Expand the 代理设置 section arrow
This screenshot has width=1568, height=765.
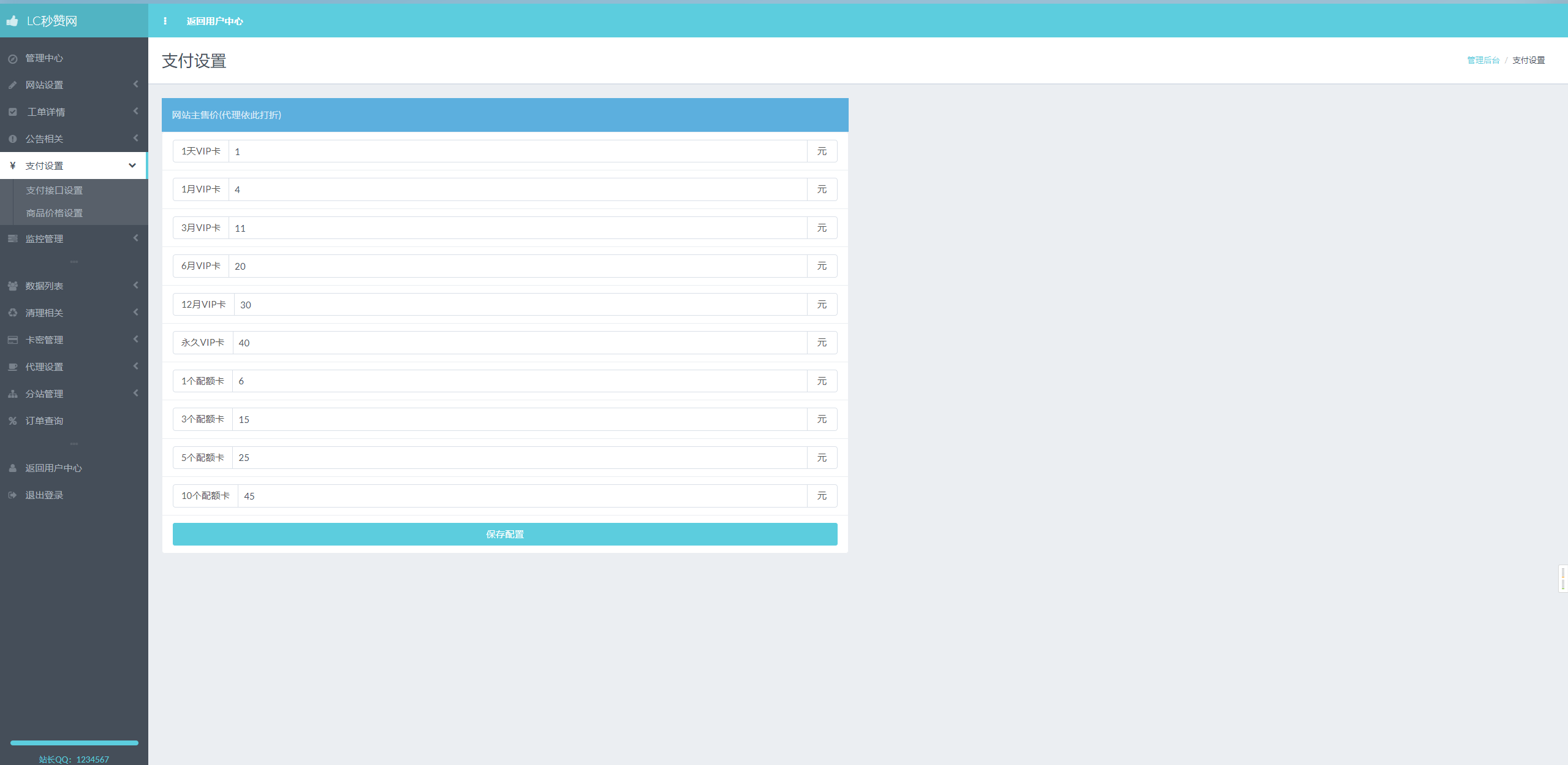(135, 367)
